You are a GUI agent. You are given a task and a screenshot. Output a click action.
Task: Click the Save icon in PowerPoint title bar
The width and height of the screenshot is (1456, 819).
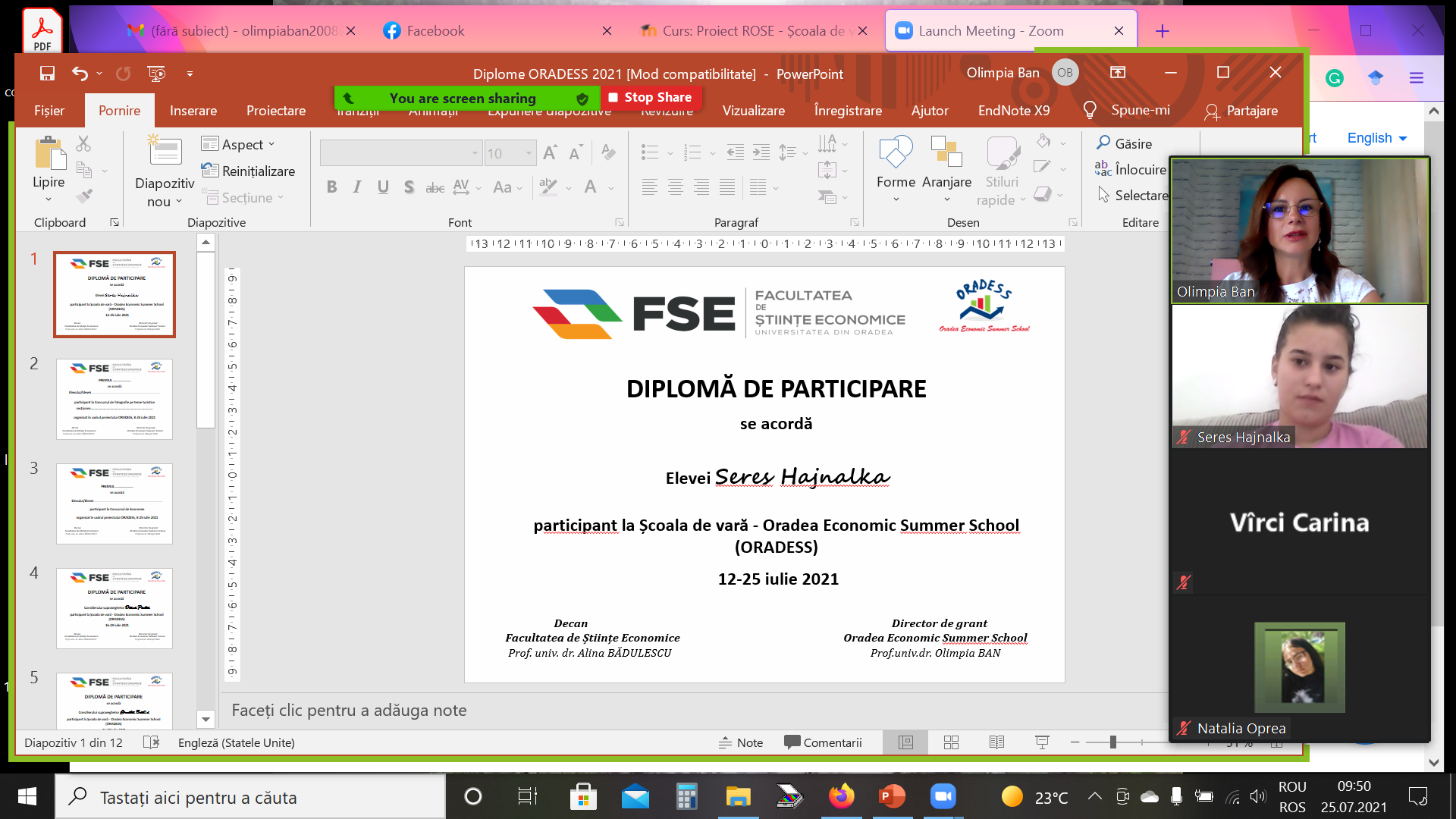[47, 74]
